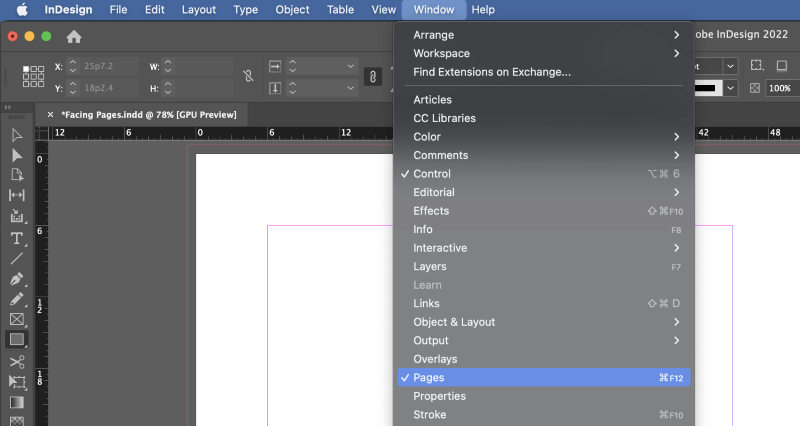Click the 100% opacity field
800x426 pixels.
[x=782, y=88]
